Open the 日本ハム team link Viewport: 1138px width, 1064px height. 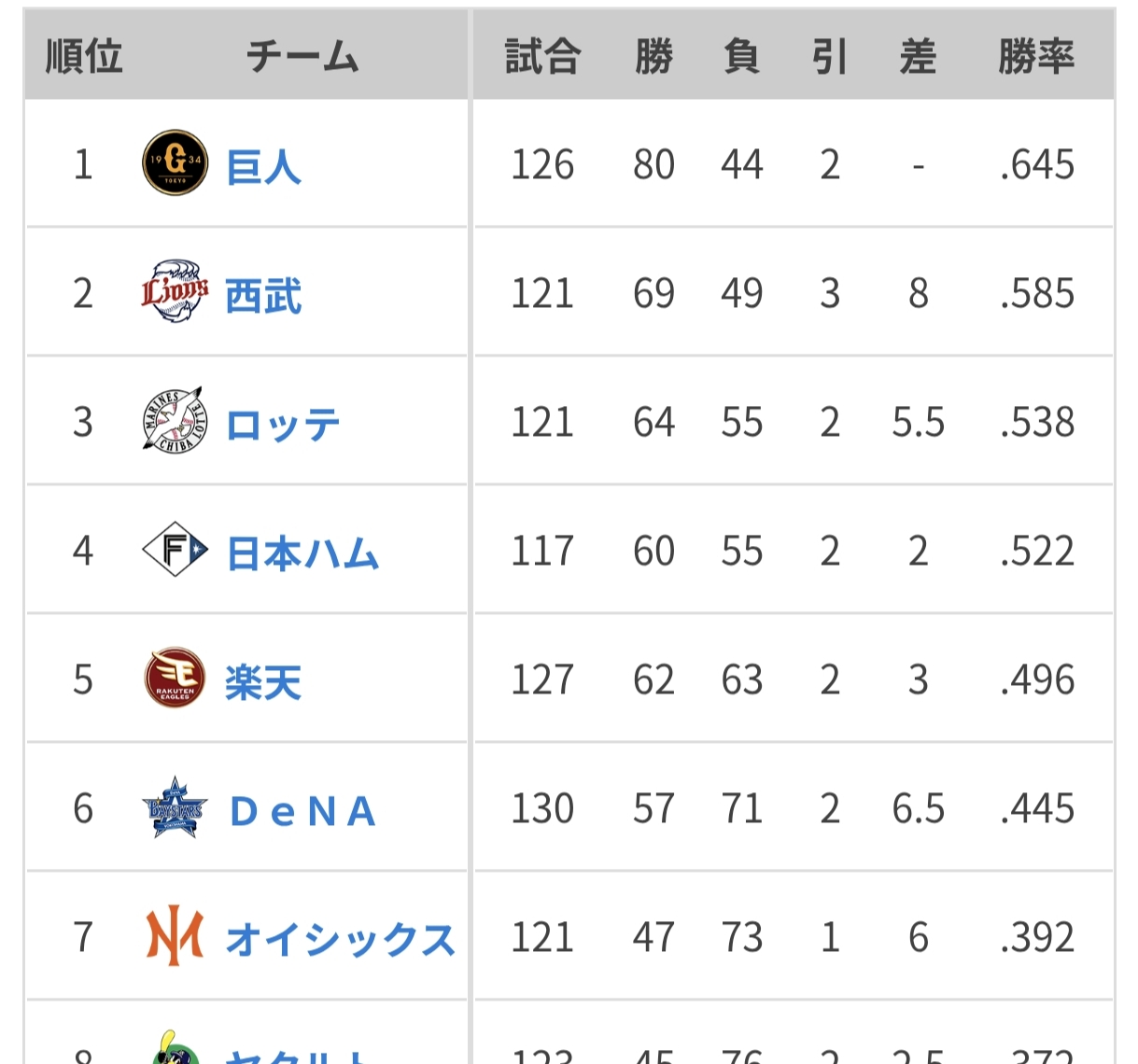(x=302, y=554)
